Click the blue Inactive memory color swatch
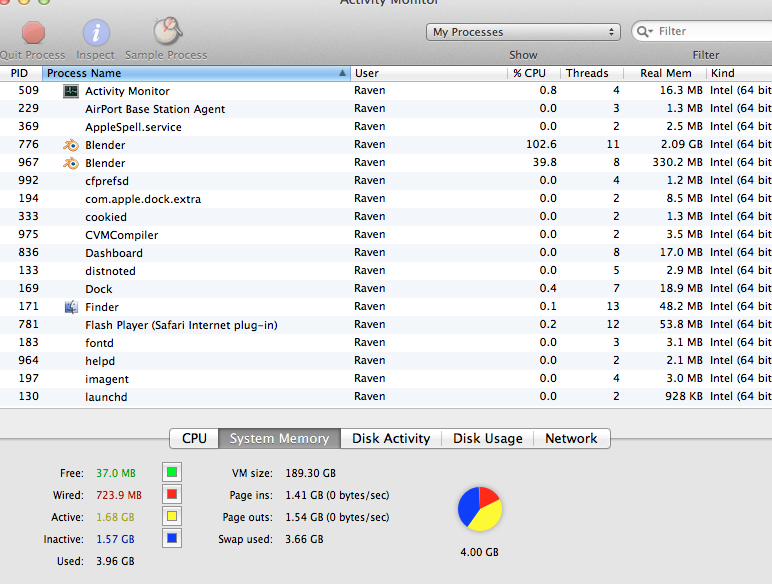The height and width of the screenshot is (584, 772). click(172, 538)
